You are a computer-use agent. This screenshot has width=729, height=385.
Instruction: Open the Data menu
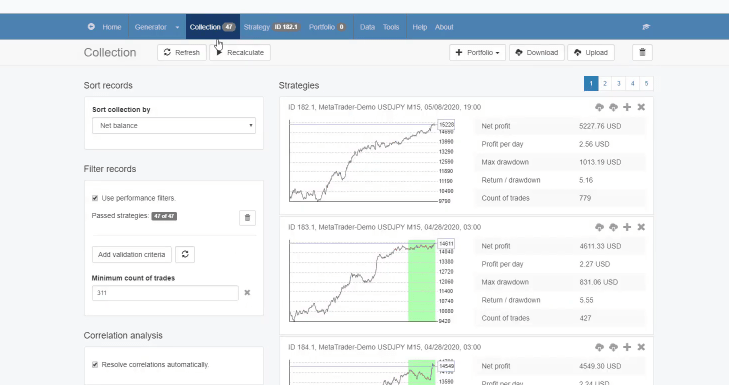click(x=367, y=27)
